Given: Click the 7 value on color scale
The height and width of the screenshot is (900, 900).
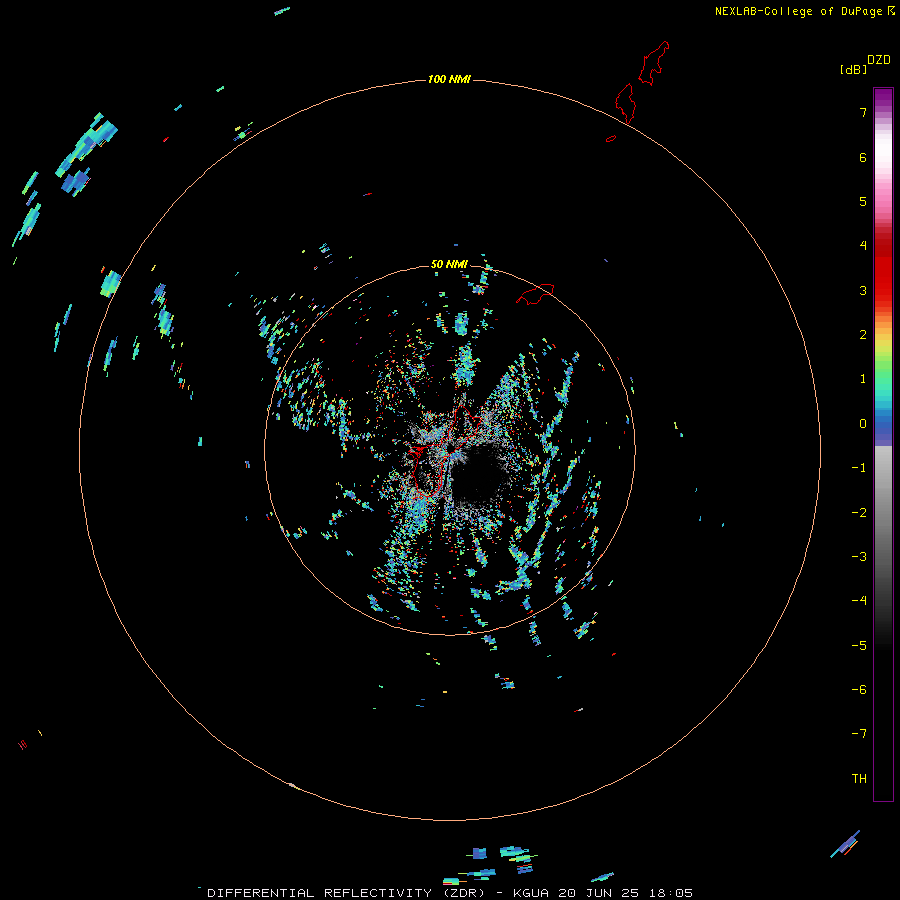Looking at the screenshot, I should (x=863, y=112).
